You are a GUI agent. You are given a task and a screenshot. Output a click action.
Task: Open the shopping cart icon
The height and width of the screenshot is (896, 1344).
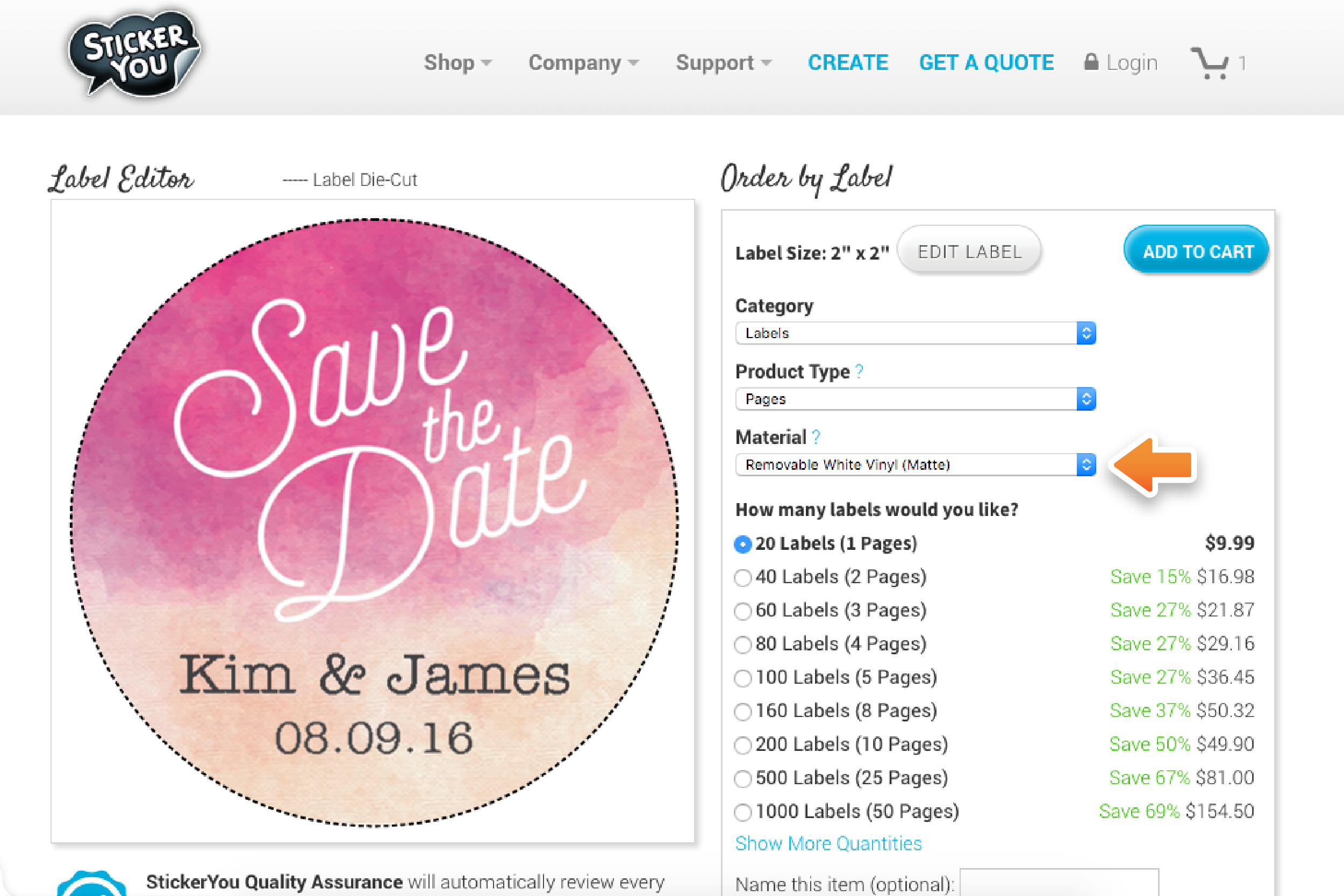1210,63
